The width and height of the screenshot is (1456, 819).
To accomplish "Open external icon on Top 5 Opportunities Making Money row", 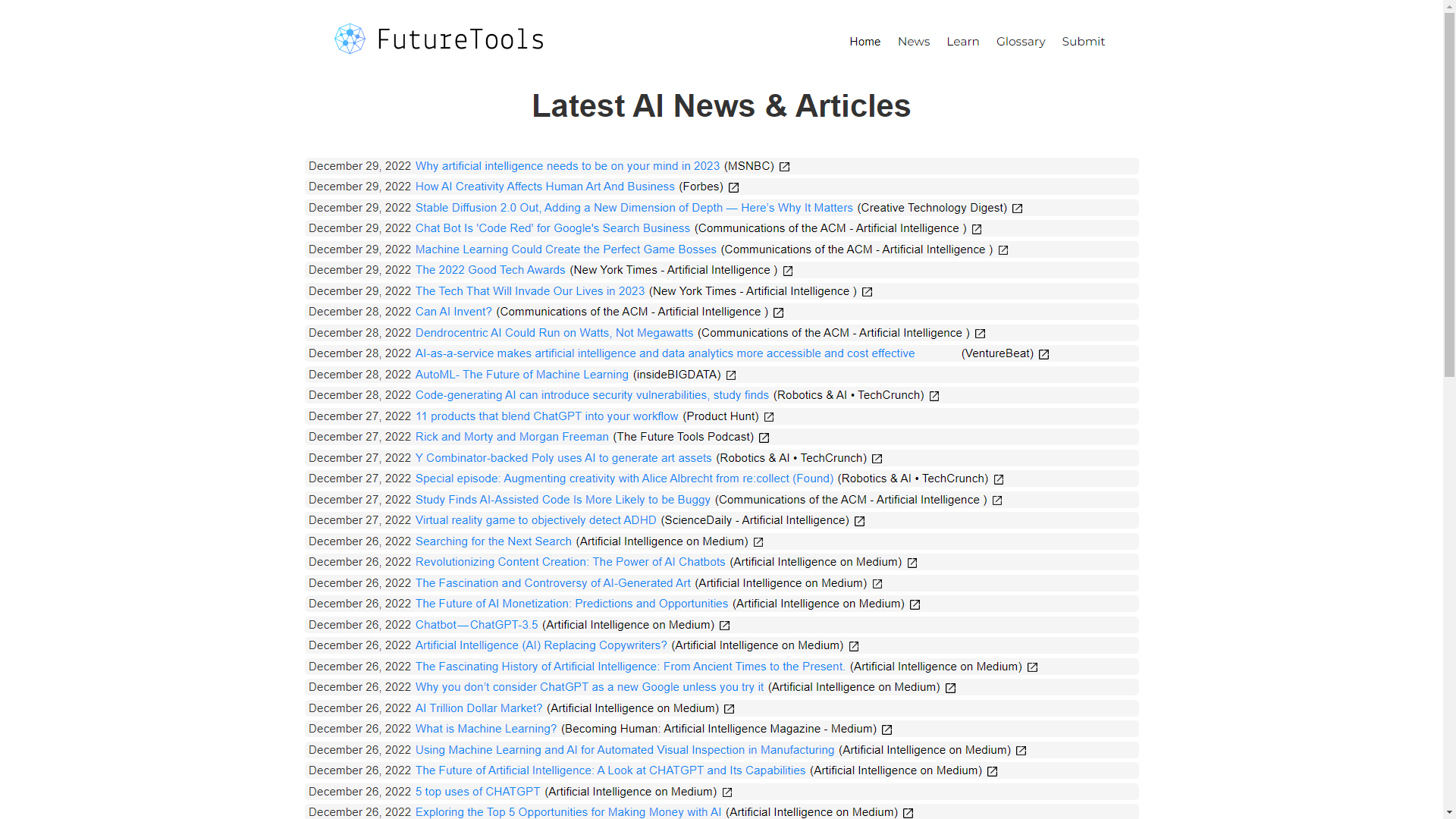I will point(908,813).
